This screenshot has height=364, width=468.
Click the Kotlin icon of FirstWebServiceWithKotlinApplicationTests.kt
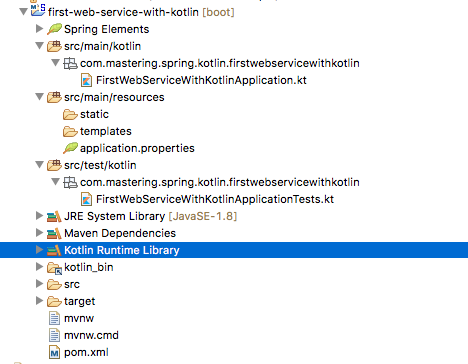[86, 199]
